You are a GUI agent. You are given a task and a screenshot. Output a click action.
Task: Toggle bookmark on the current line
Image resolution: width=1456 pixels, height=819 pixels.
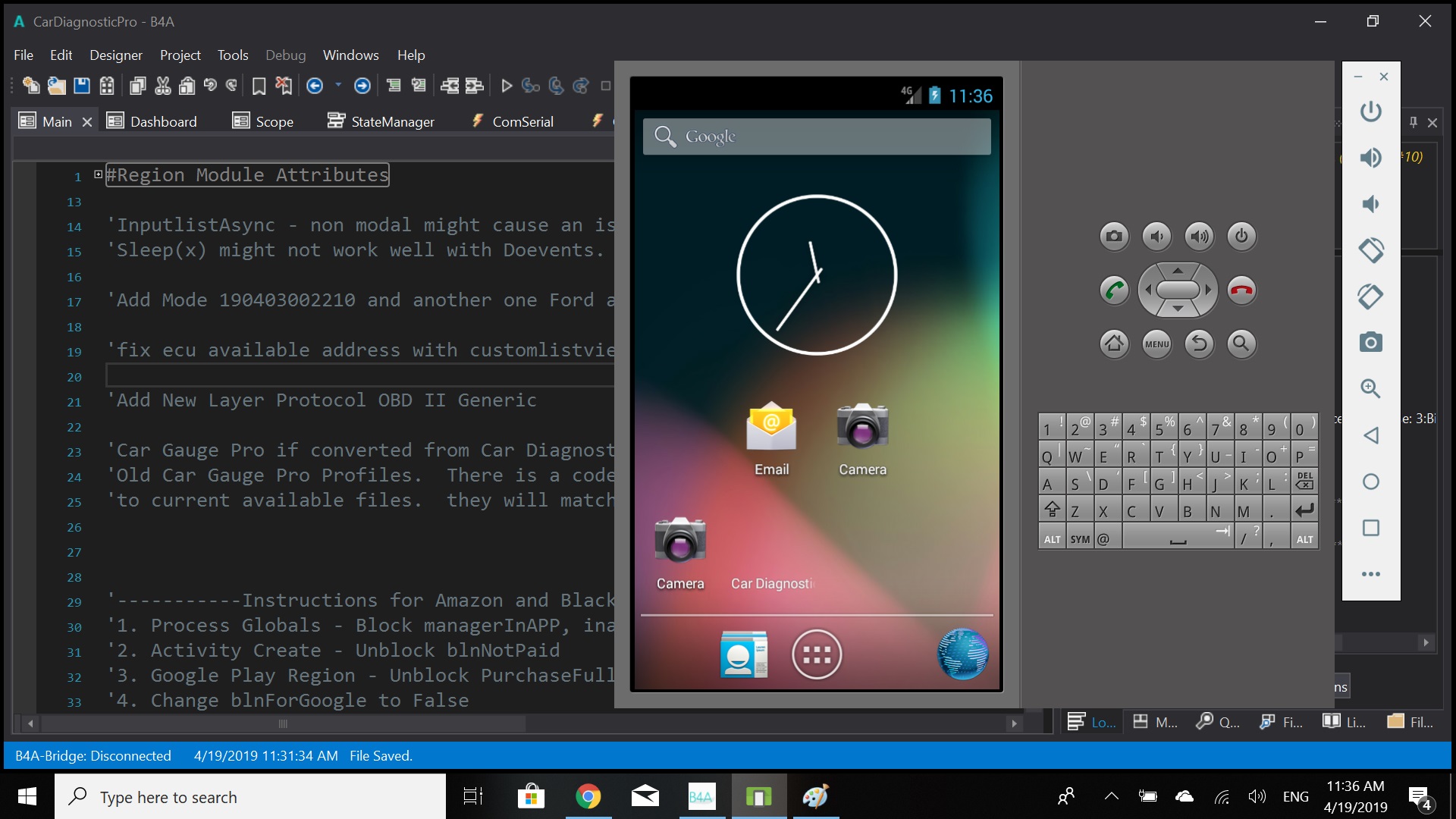pos(259,86)
